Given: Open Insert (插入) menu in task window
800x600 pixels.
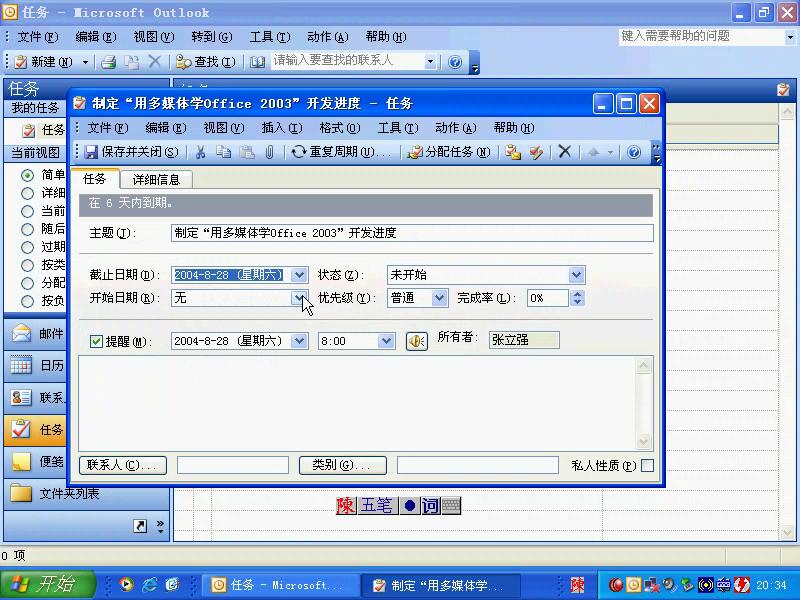Looking at the screenshot, I should coord(282,128).
